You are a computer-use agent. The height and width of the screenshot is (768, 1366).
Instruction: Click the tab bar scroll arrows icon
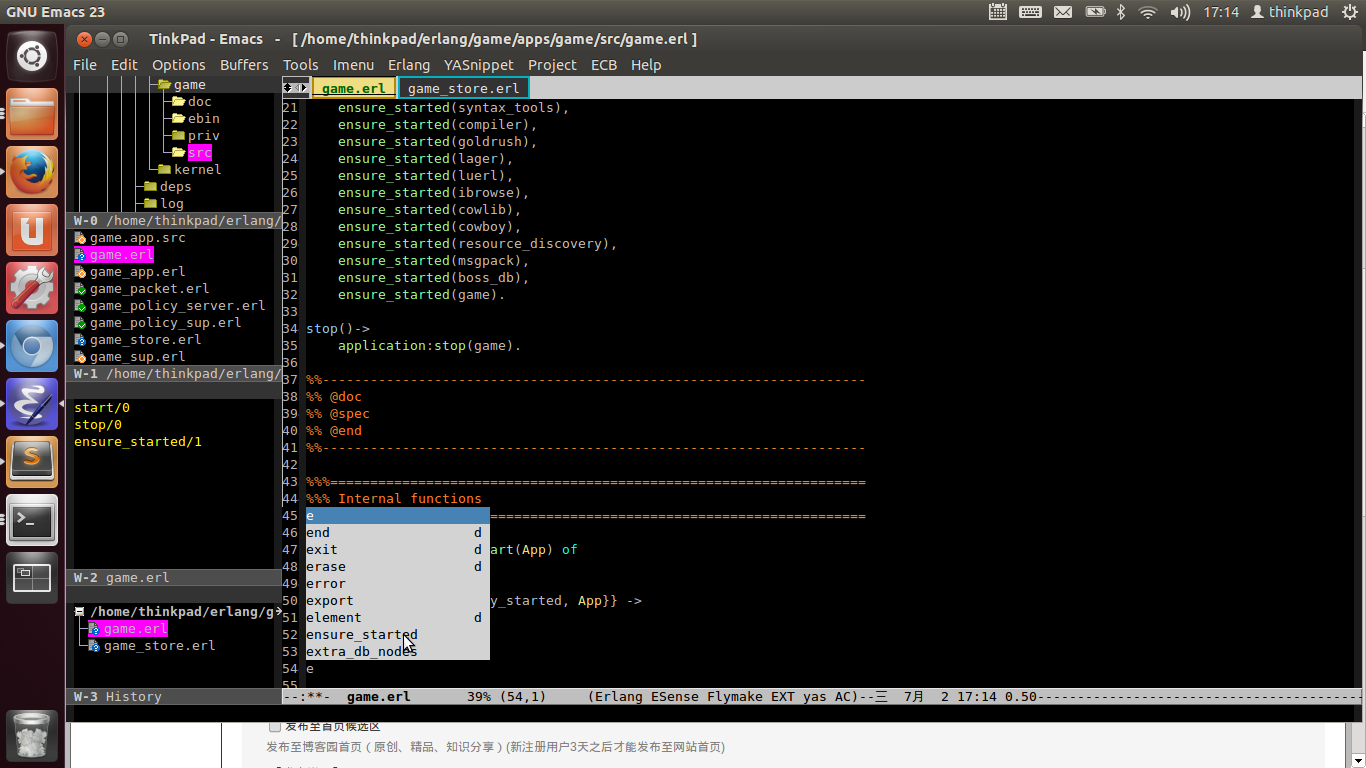click(x=296, y=88)
